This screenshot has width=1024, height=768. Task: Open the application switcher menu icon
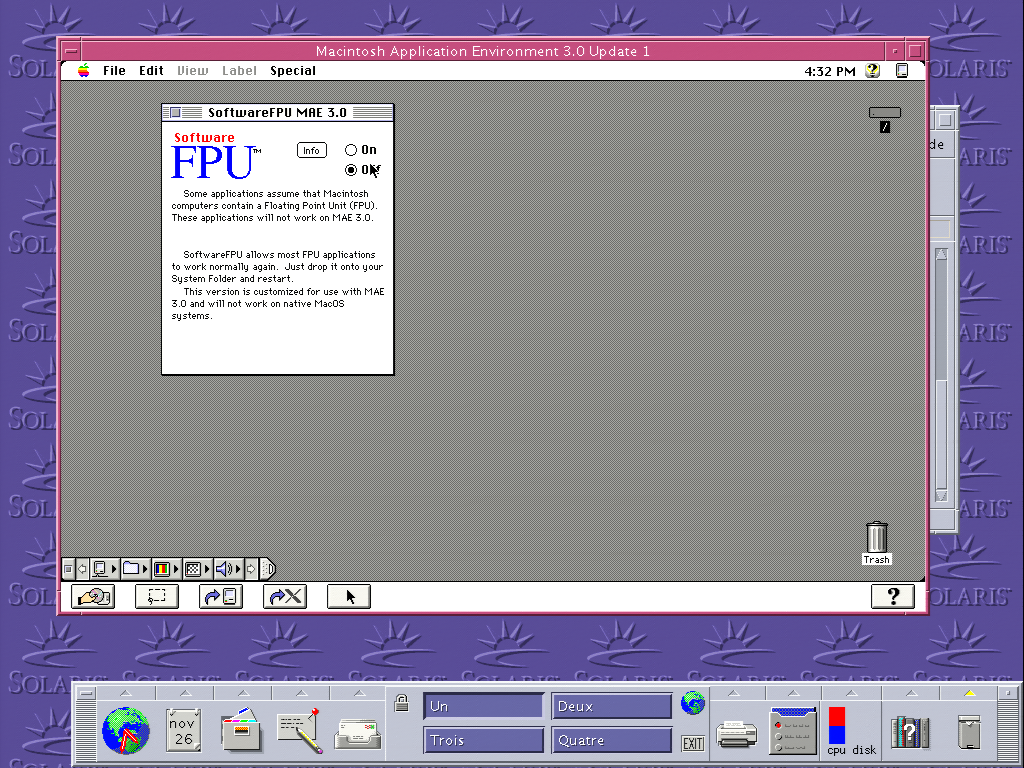(x=902, y=71)
